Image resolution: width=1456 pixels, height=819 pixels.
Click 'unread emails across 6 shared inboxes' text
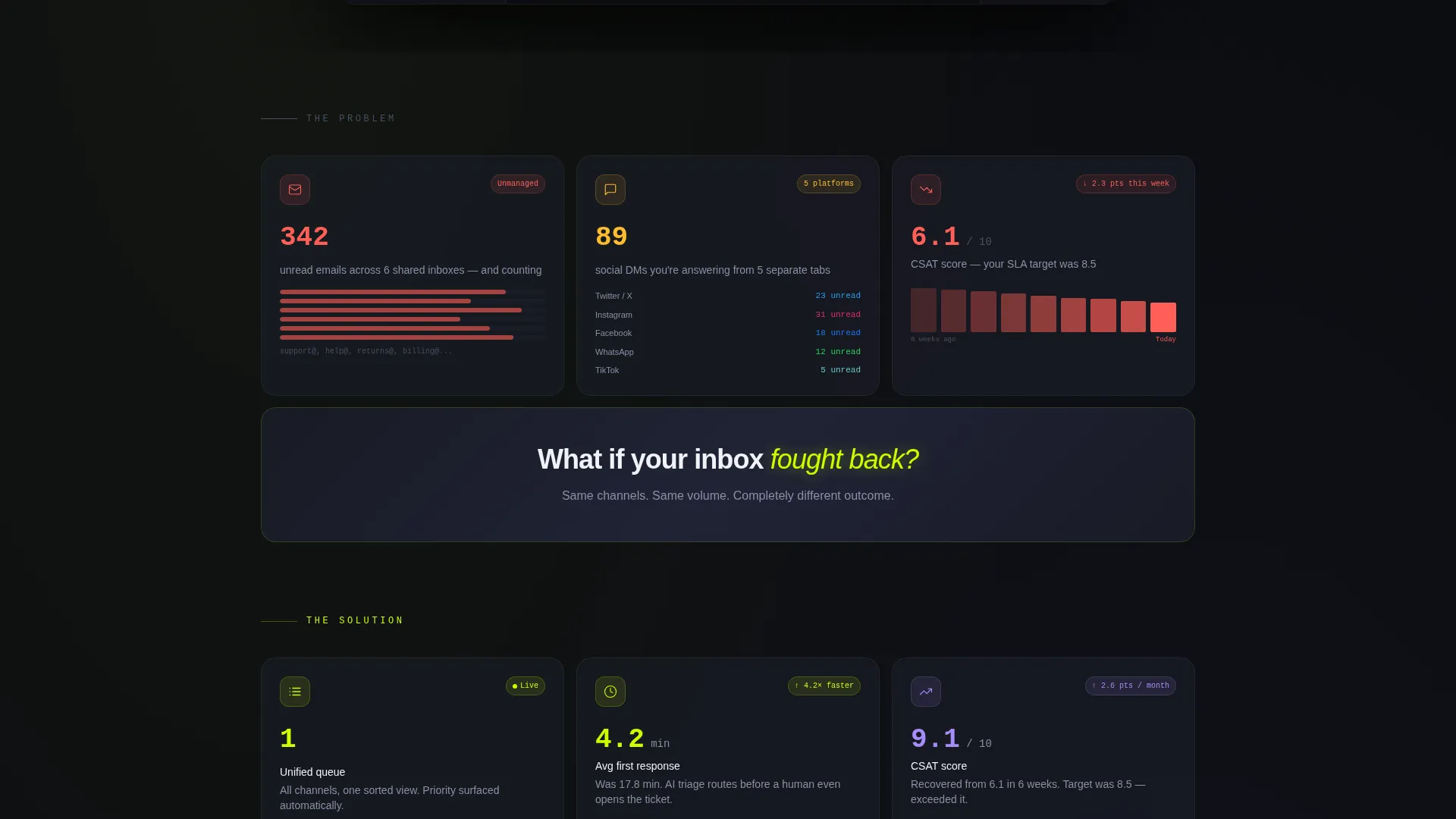pyautogui.click(x=410, y=270)
